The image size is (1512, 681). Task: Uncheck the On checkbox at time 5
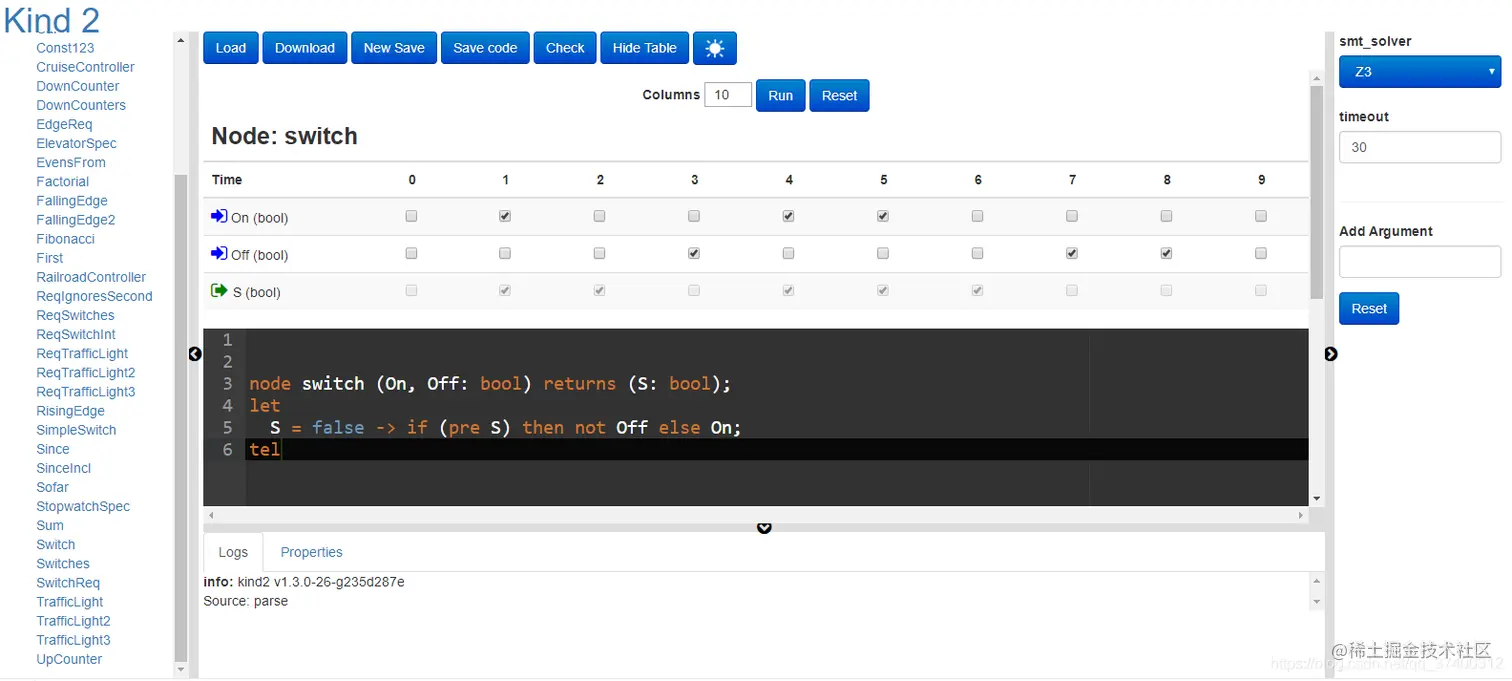pyautogui.click(x=883, y=216)
